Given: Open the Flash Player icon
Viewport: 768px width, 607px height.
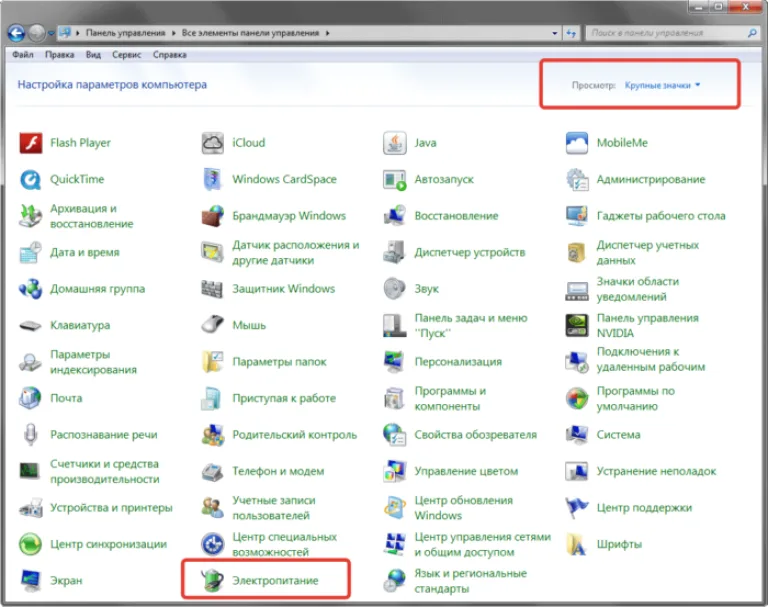Looking at the screenshot, I should pyautogui.click(x=30, y=143).
